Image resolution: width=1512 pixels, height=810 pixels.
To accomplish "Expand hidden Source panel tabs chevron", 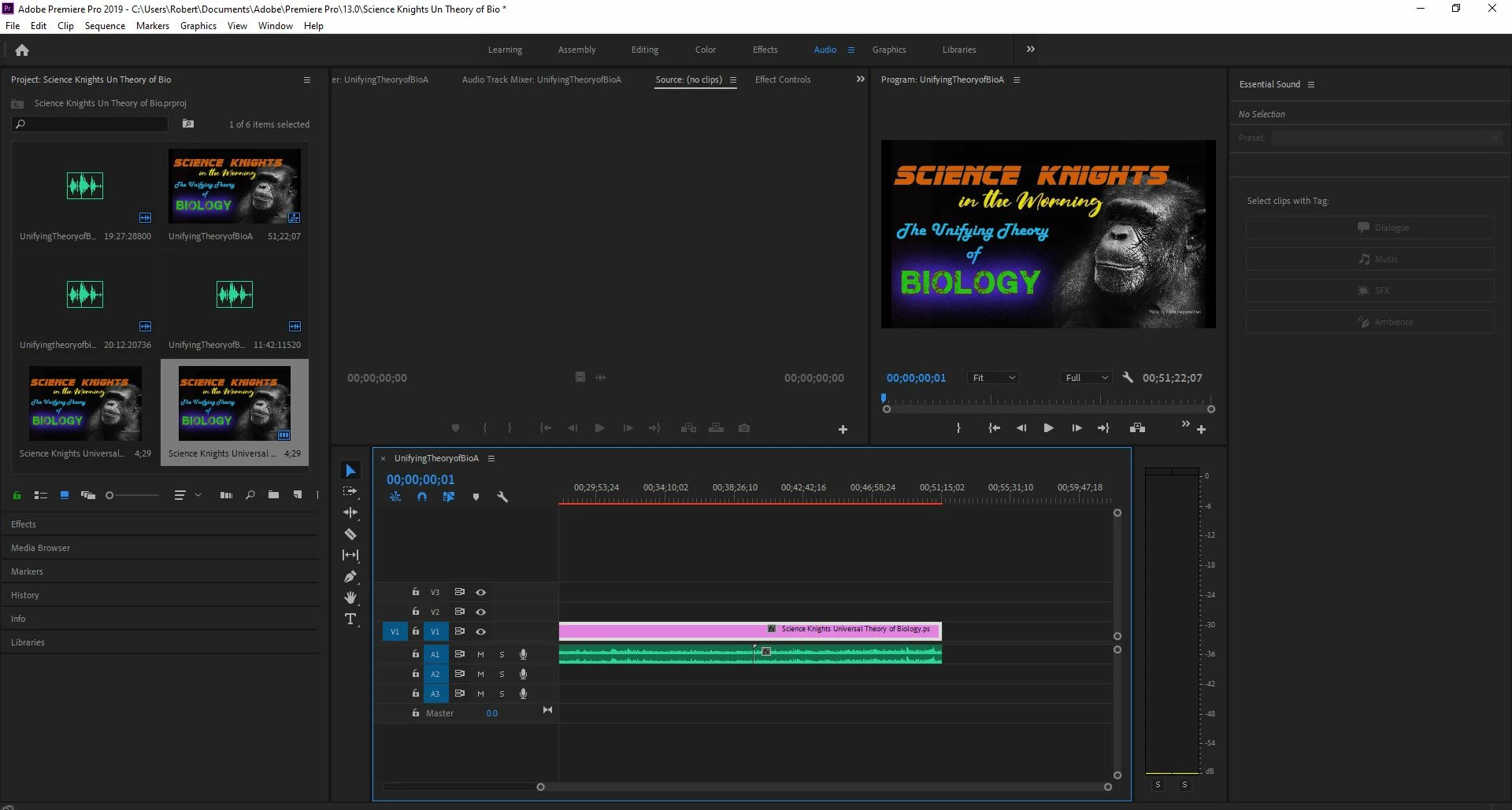I will [861, 79].
